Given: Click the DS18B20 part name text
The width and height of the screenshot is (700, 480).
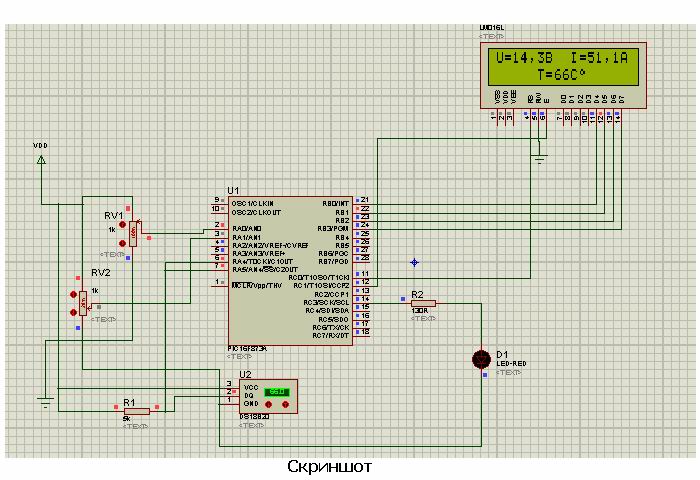Looking at the screenshot, I should click(254, 417).
